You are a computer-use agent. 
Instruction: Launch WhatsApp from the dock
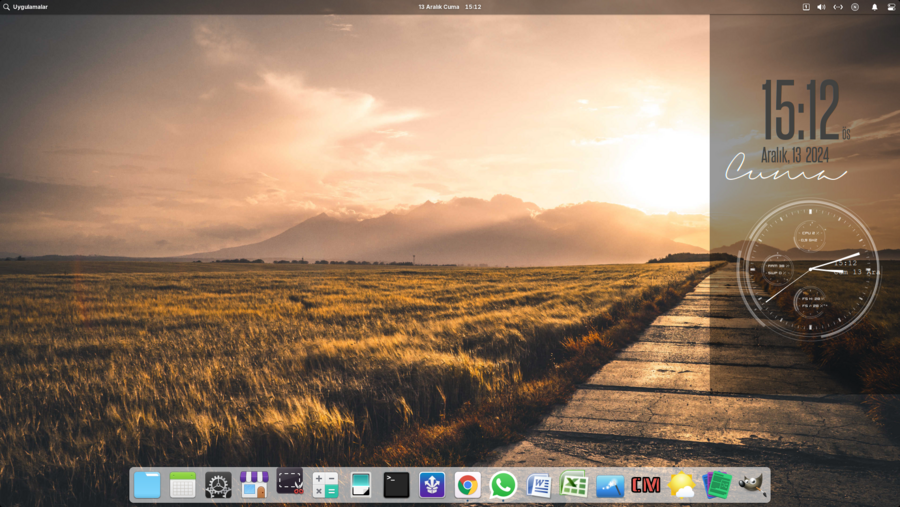pyautogui.click(x=503, y=485)
